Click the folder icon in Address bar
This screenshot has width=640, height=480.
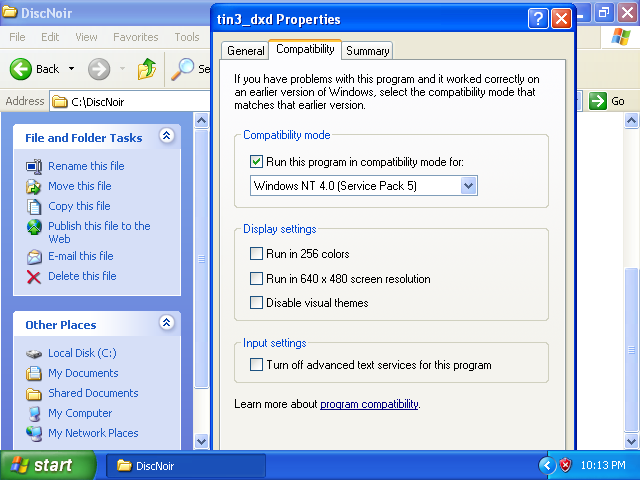click(x=60, y=101)
